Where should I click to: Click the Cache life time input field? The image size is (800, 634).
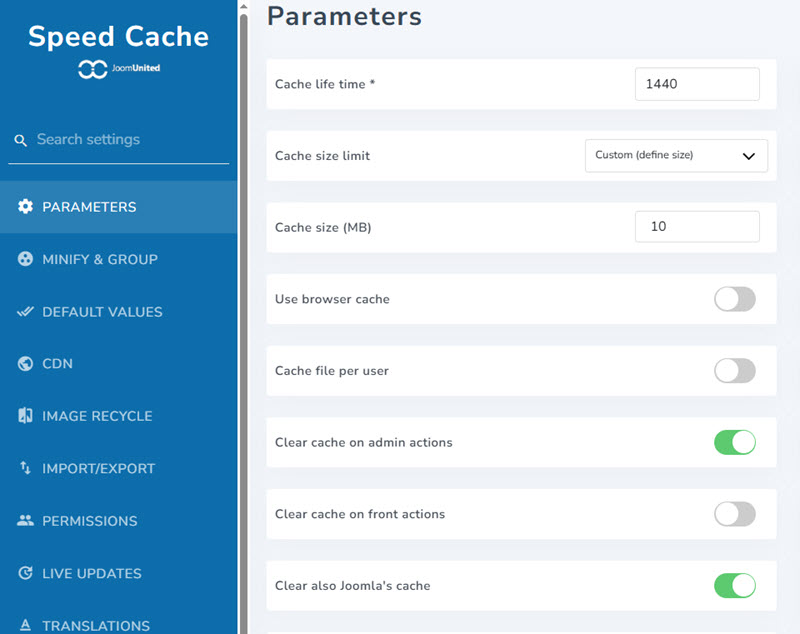click(x=697, y=84)
